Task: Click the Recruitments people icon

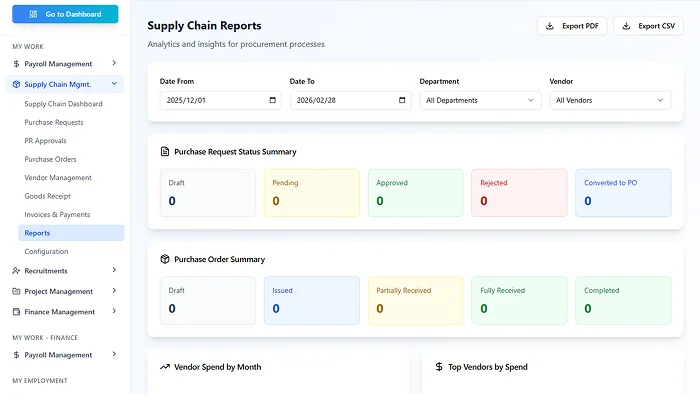Action: pos(16,270)
